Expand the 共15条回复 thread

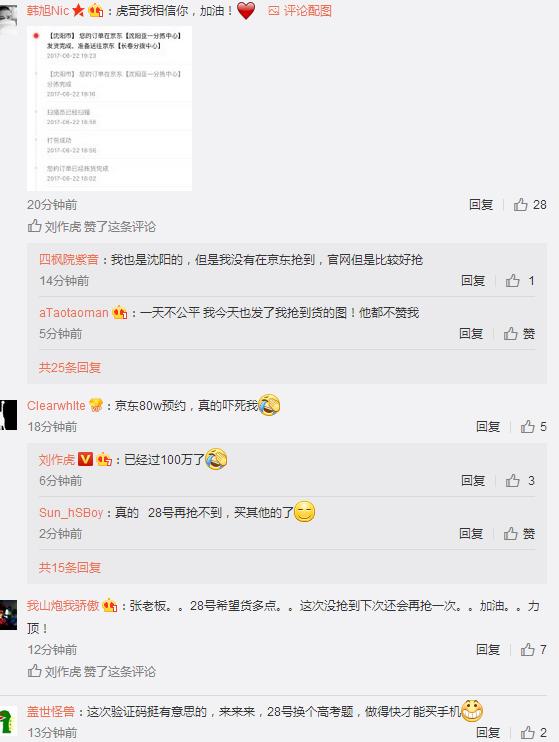coord(70,568)
